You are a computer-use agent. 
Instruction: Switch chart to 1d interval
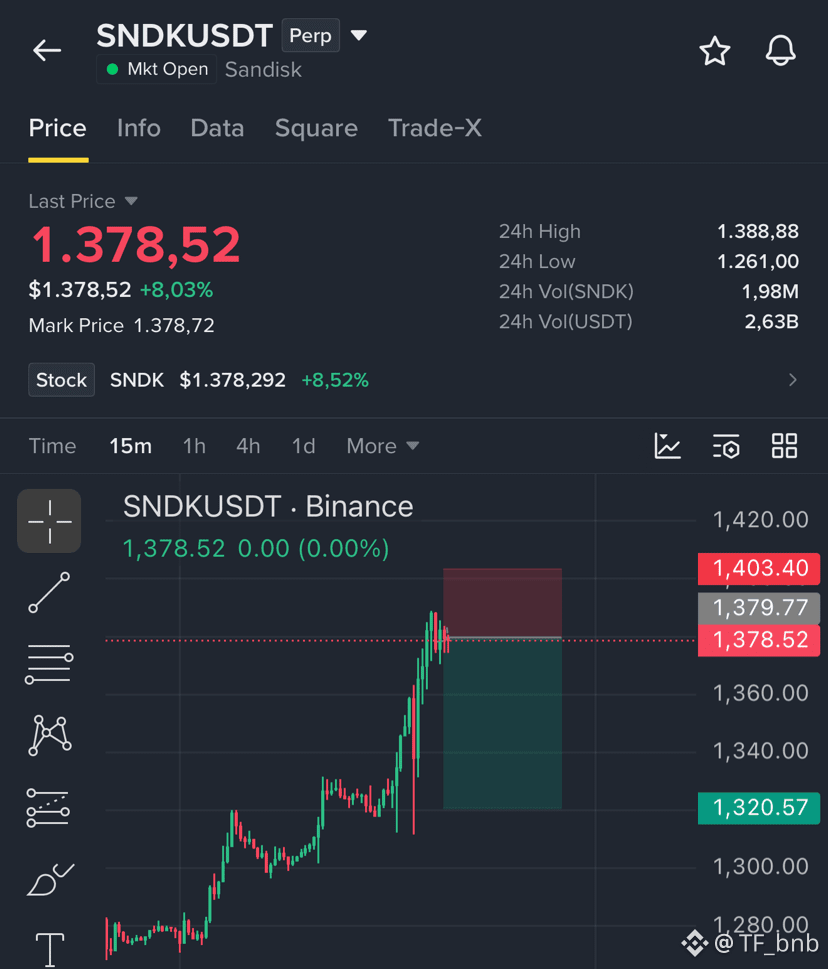[x=303, y=446]
